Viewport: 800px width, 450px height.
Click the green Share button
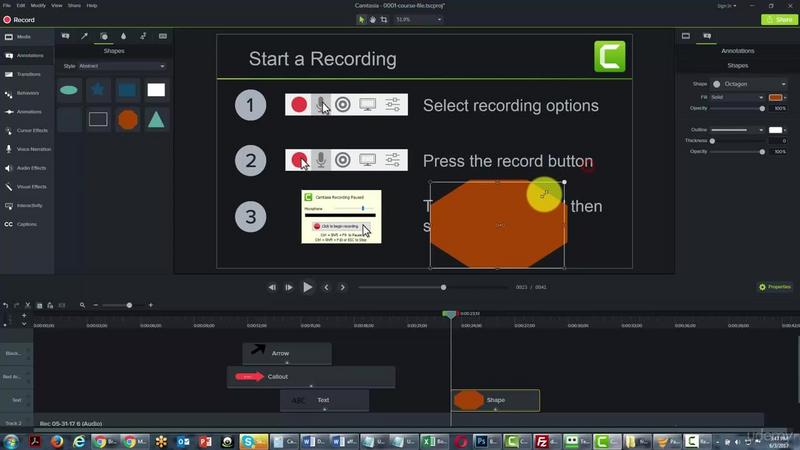tap(779, 19)
